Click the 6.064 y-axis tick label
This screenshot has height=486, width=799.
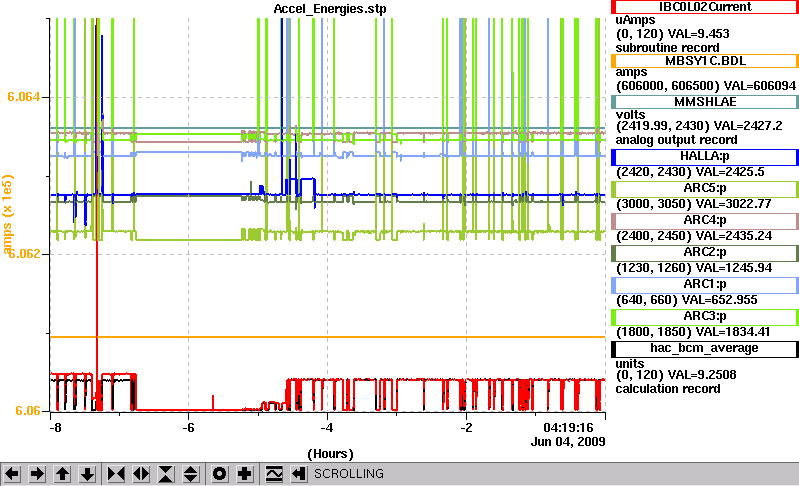23,97
